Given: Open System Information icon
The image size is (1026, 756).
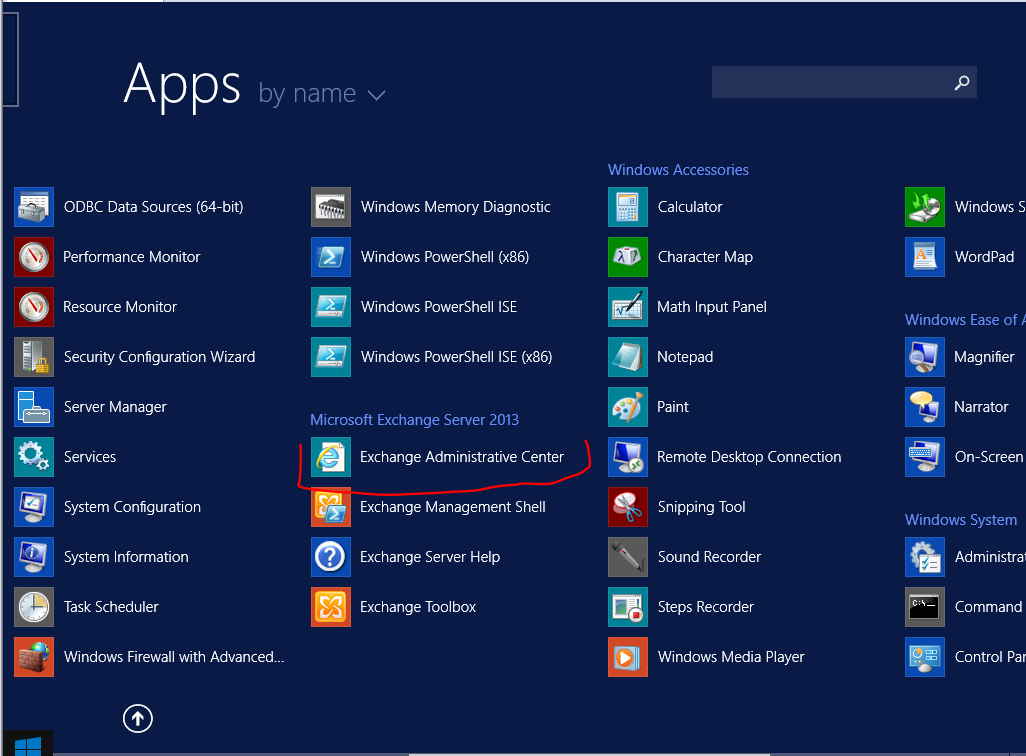Looking at the screenshot, I should 34,557.
